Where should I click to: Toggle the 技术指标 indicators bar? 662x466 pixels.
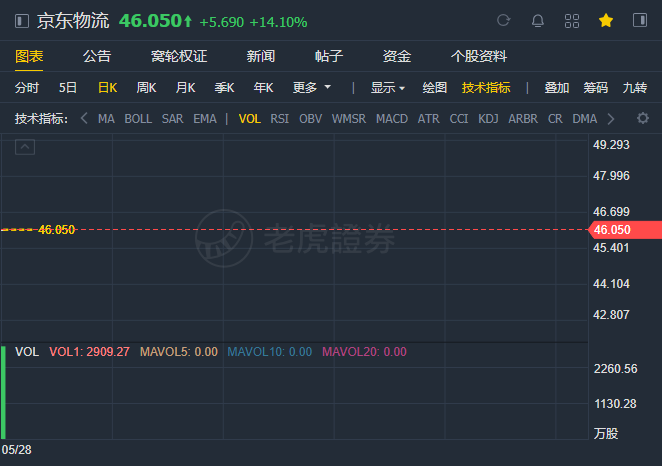[486, 88]
